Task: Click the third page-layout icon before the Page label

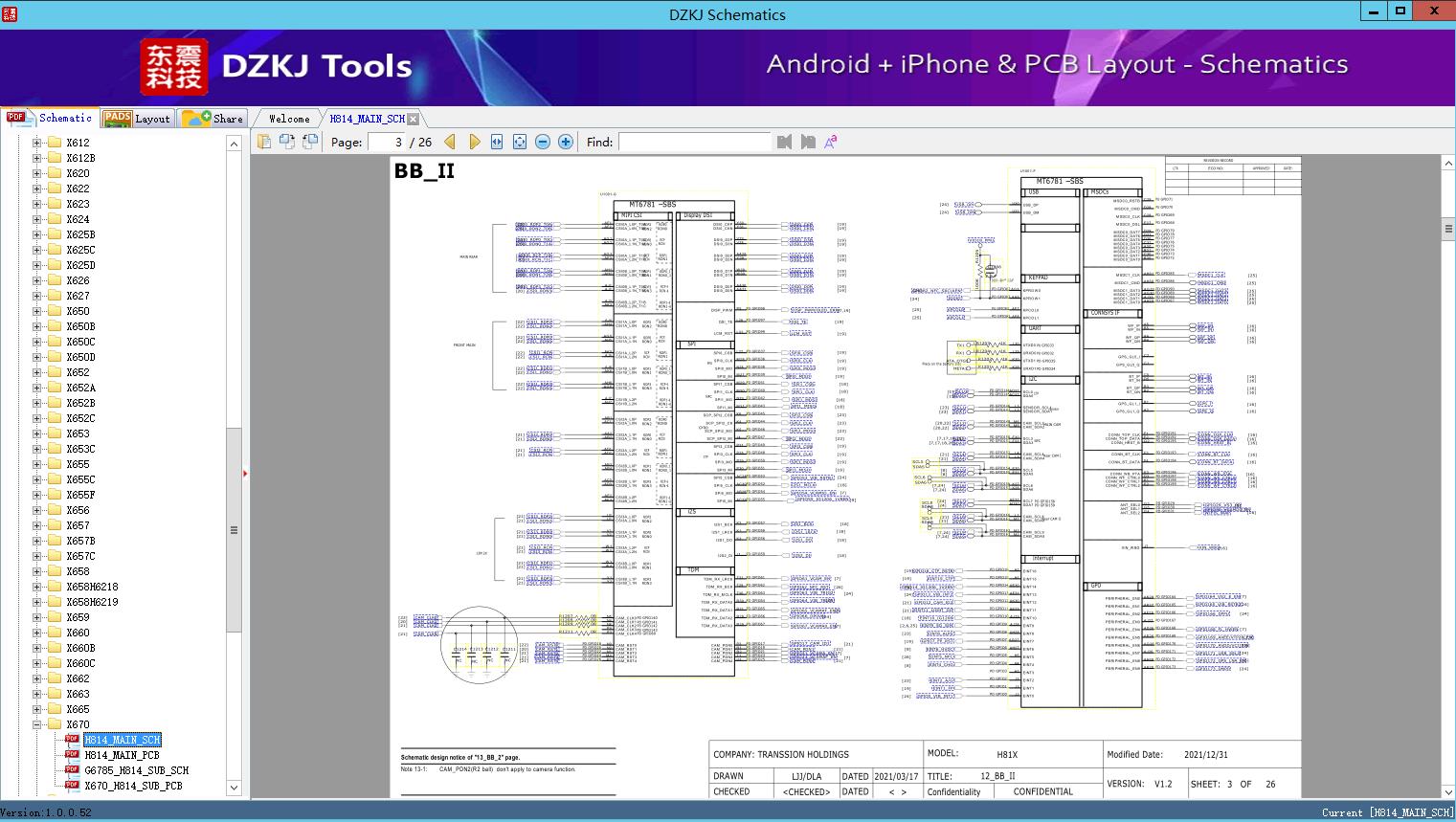Action: click(310, 142)
